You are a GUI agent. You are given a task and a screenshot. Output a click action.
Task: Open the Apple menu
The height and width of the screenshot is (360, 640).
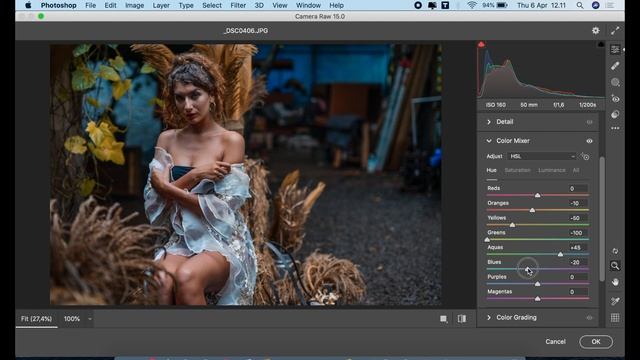(x=28, y=5)
